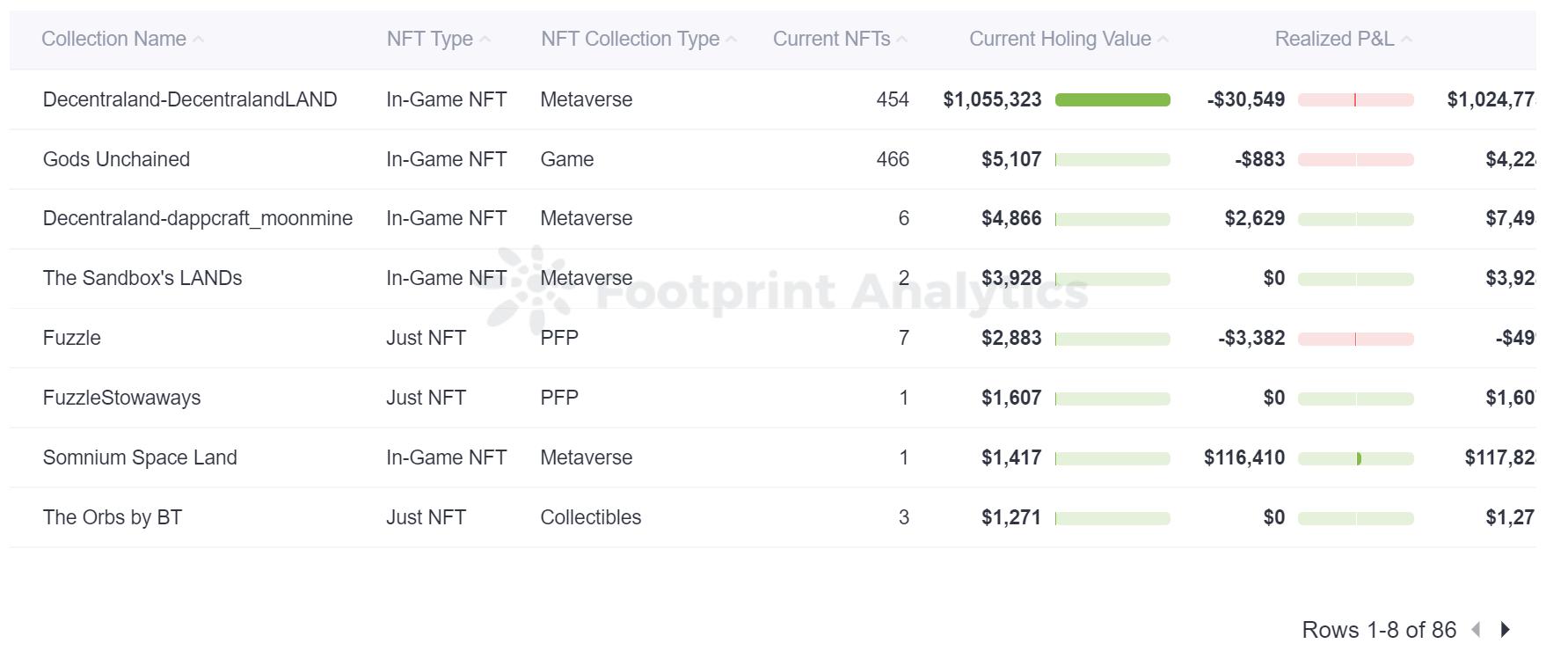Click the Current NFTs sort arrow
This screenshot has height=651, width=1568.
902,40
